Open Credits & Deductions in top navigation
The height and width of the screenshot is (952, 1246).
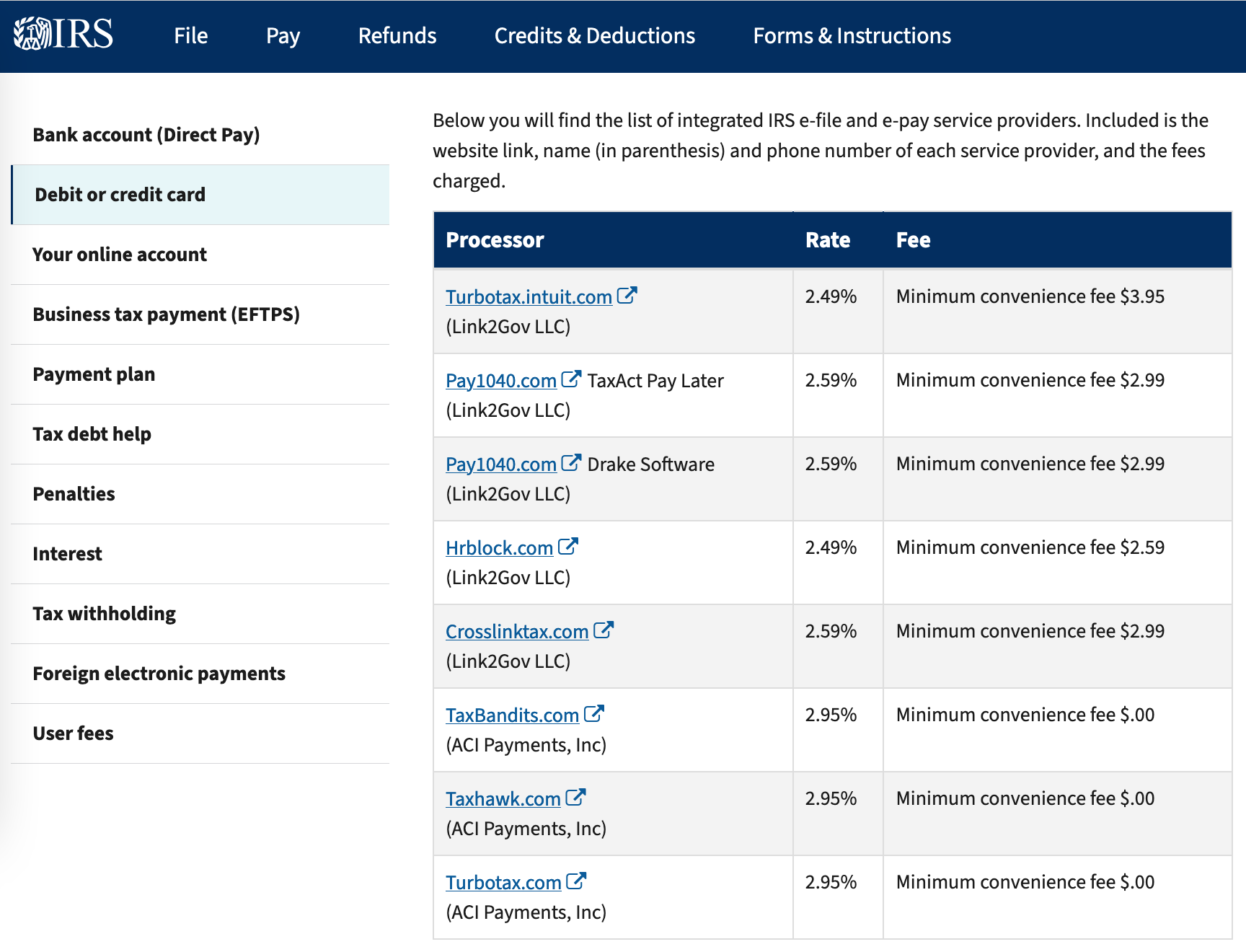tap(594, 36)
